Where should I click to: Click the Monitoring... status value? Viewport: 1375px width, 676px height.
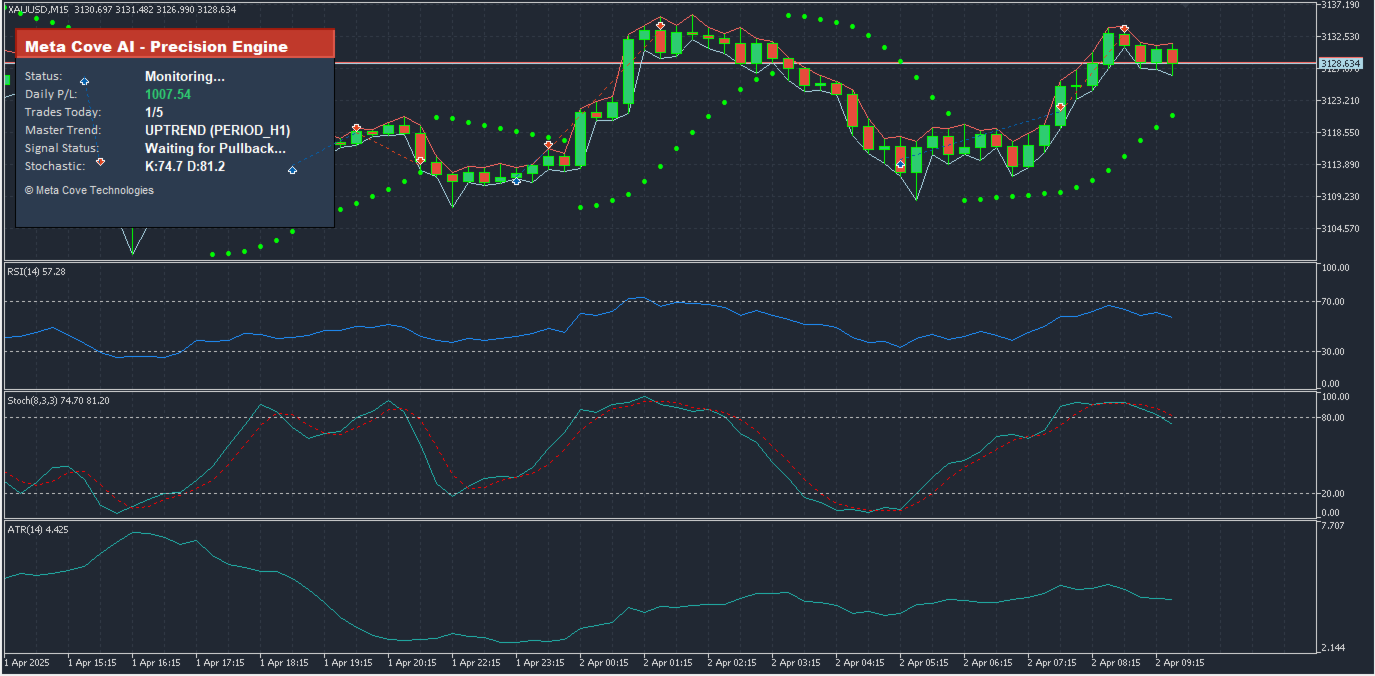[185, 76]
